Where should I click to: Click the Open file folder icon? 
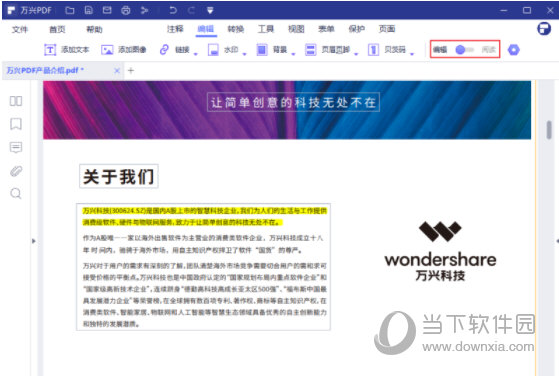point(70,10)
